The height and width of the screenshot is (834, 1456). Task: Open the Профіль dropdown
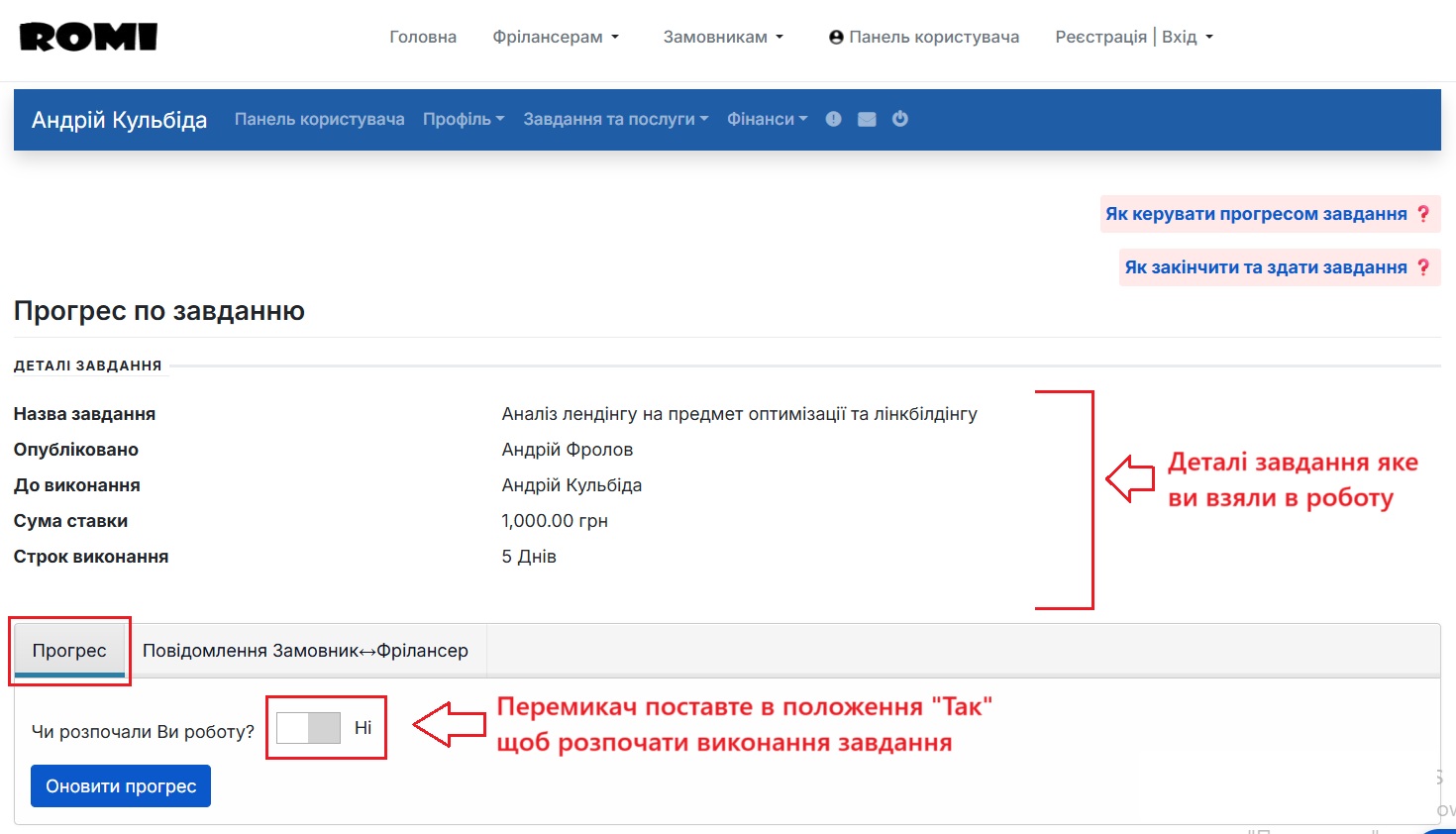click(x=463, y=119)
